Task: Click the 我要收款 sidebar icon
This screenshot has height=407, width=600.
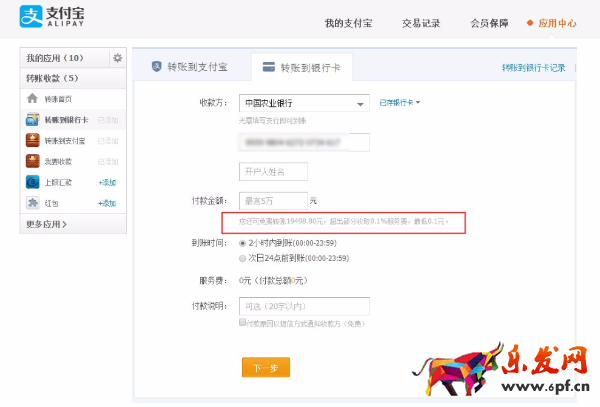Action: pos(33,161)
